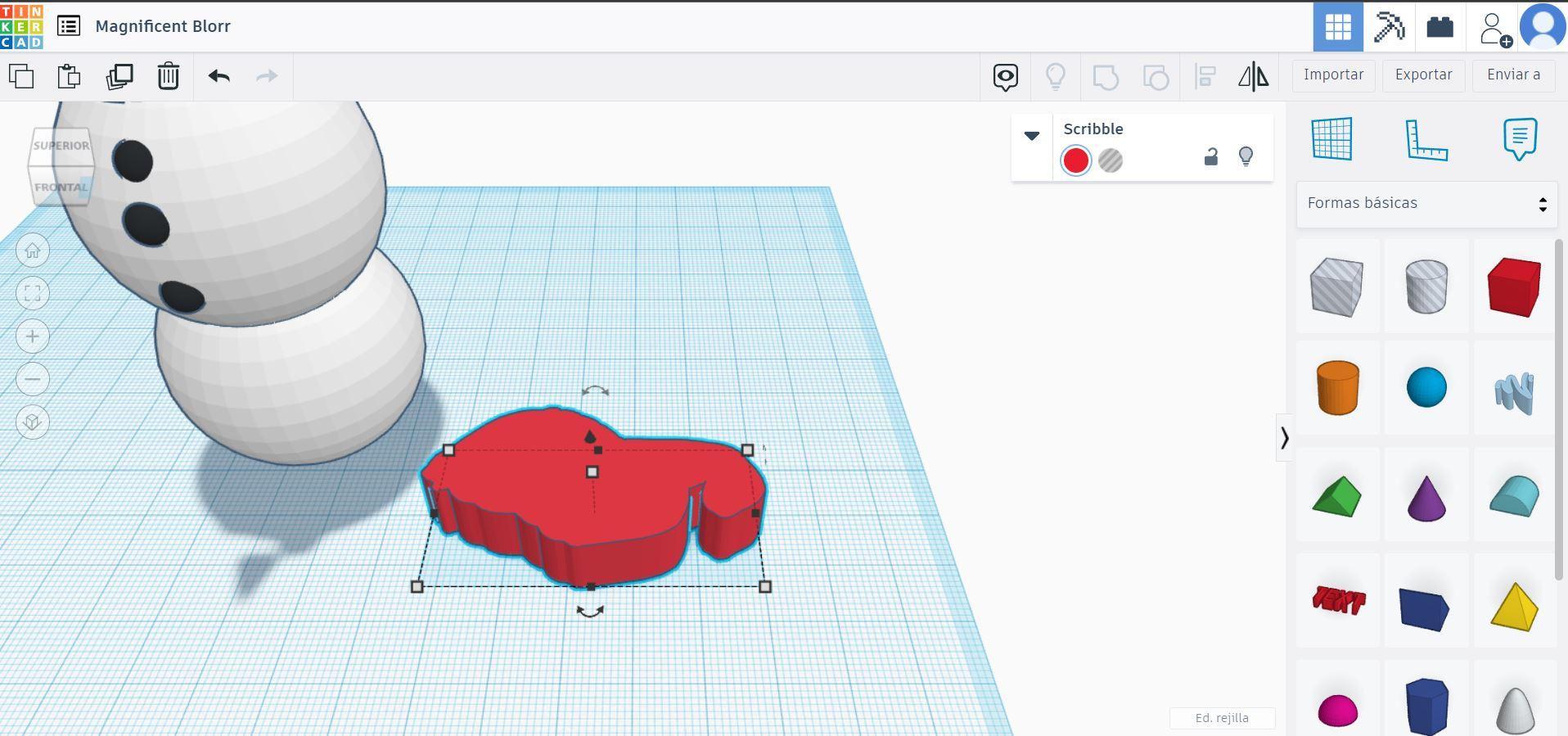Toggle the lock for Scribble shape
1568x736 pixels.
point(1211,156)
